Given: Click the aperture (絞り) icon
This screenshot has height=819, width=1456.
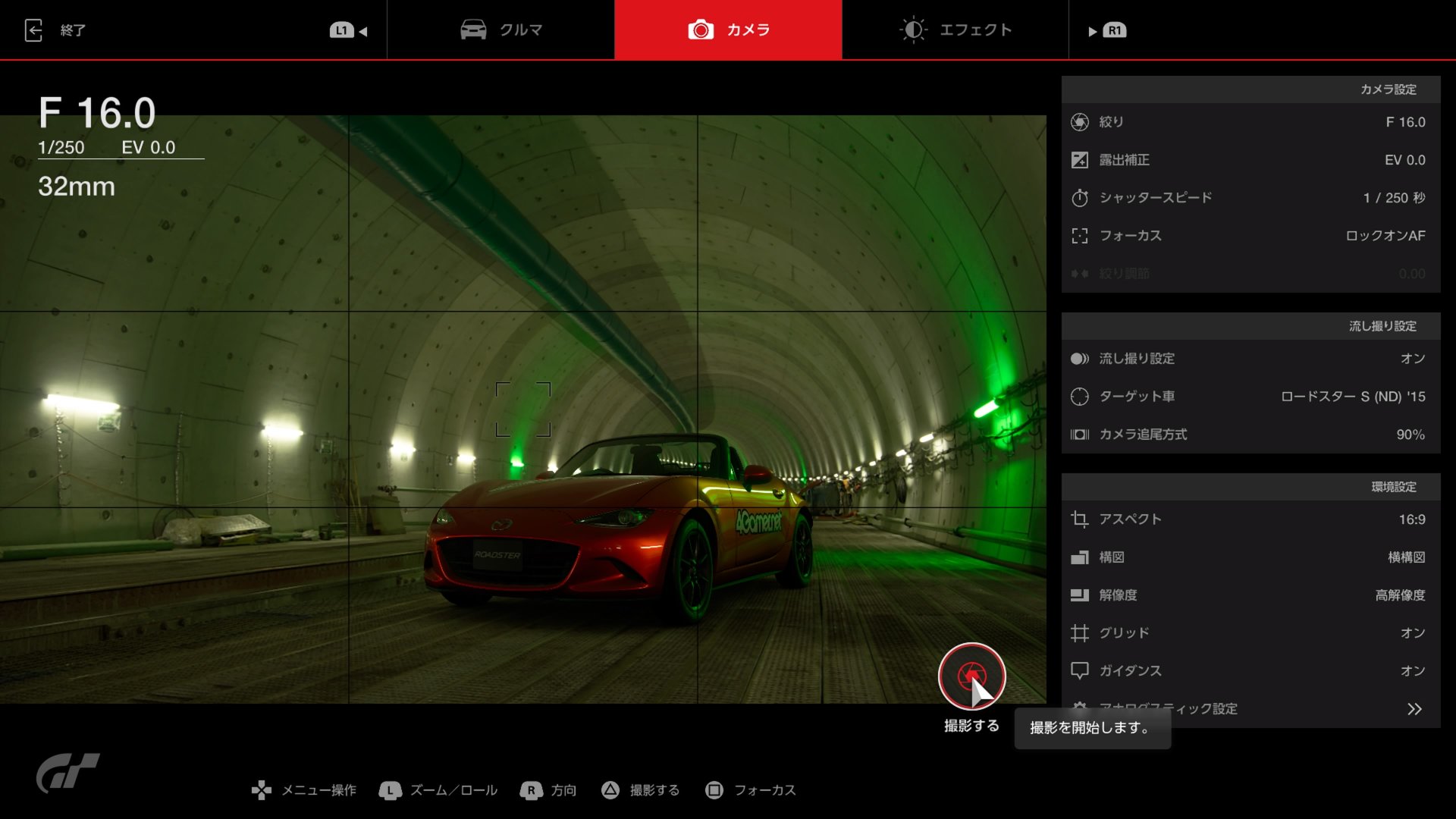Looking at the screenshot, I should click(x=1080, y=122).
